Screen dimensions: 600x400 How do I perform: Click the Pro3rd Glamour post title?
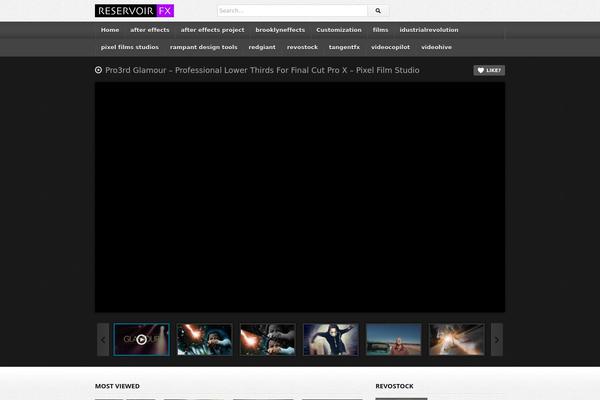(262, 70)
